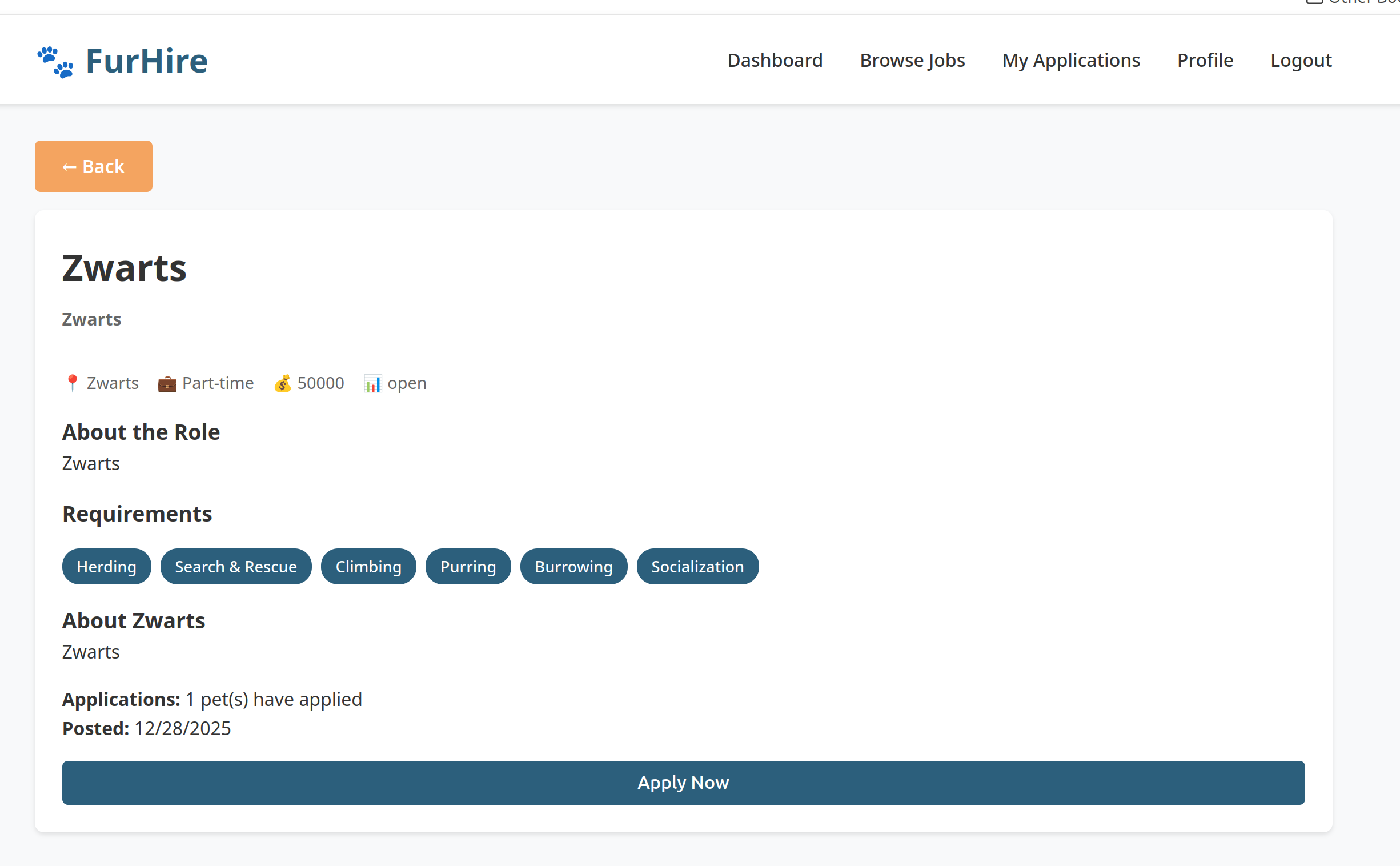Select the Herding requirement tag
Viewport: 1400px width, 866px height.
(106, 567)
